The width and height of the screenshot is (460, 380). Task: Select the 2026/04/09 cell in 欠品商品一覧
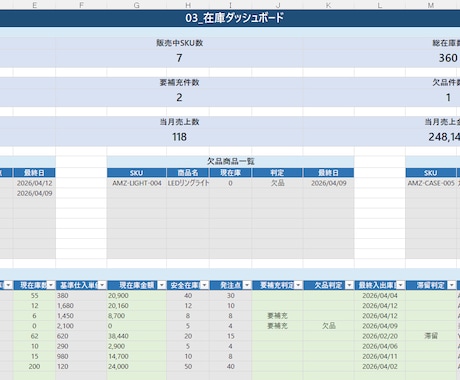point(328,183)
